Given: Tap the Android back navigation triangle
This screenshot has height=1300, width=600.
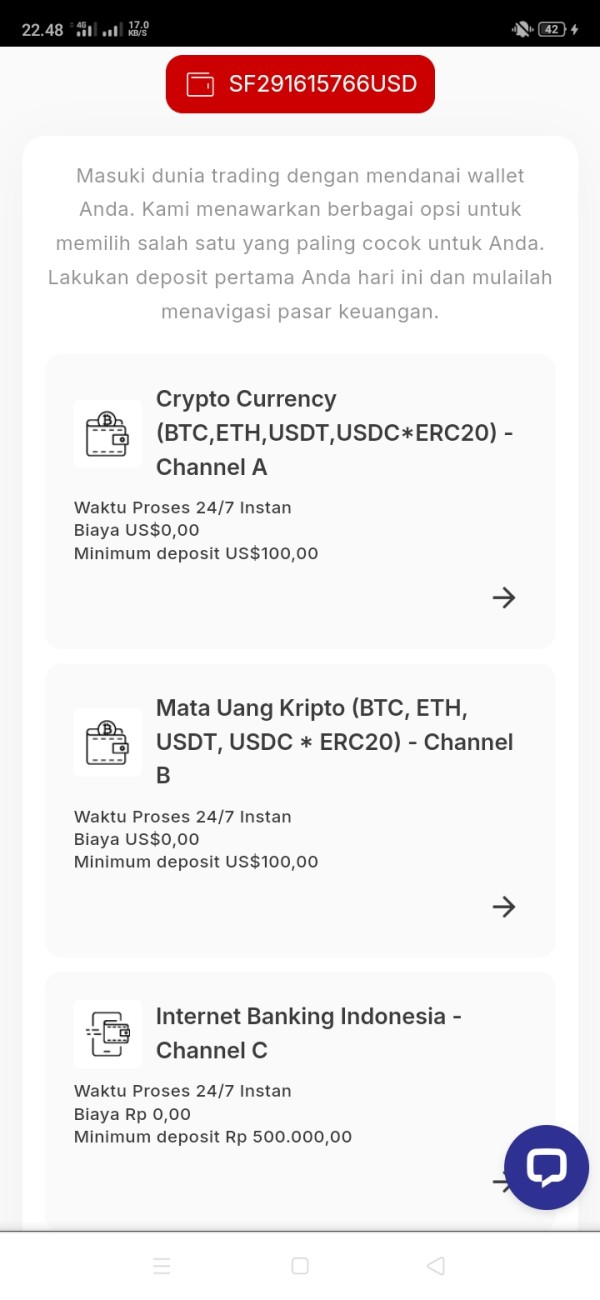Looking at the screenshot, I should [435, 1266].
